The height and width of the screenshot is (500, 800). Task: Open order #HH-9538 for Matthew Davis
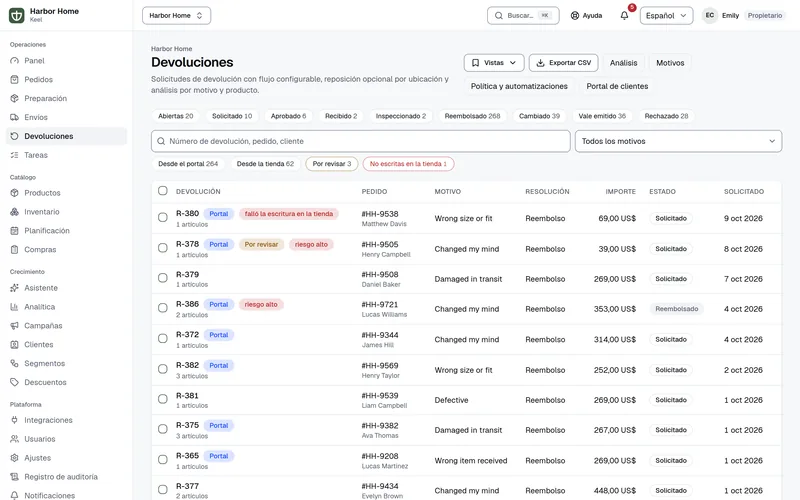point(380,214)
